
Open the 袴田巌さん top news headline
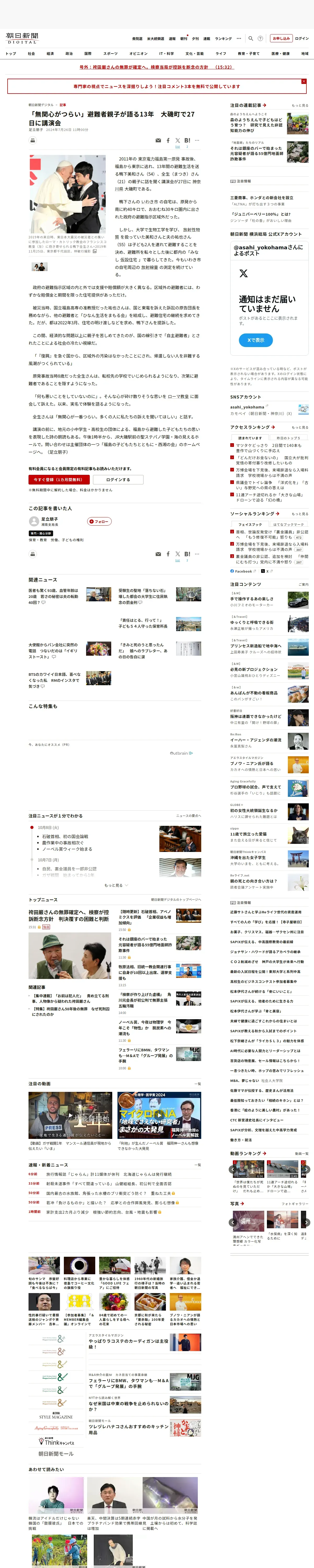tap(69, 915)
